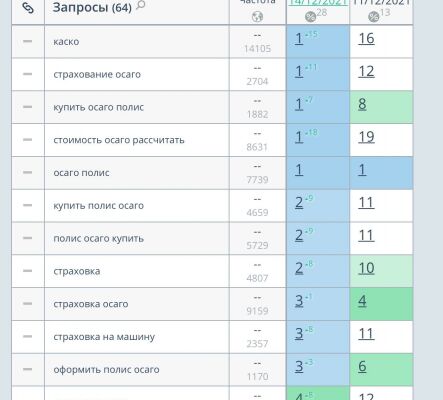Click the Запросы (64) column header
443x400 pixels.
92,7
